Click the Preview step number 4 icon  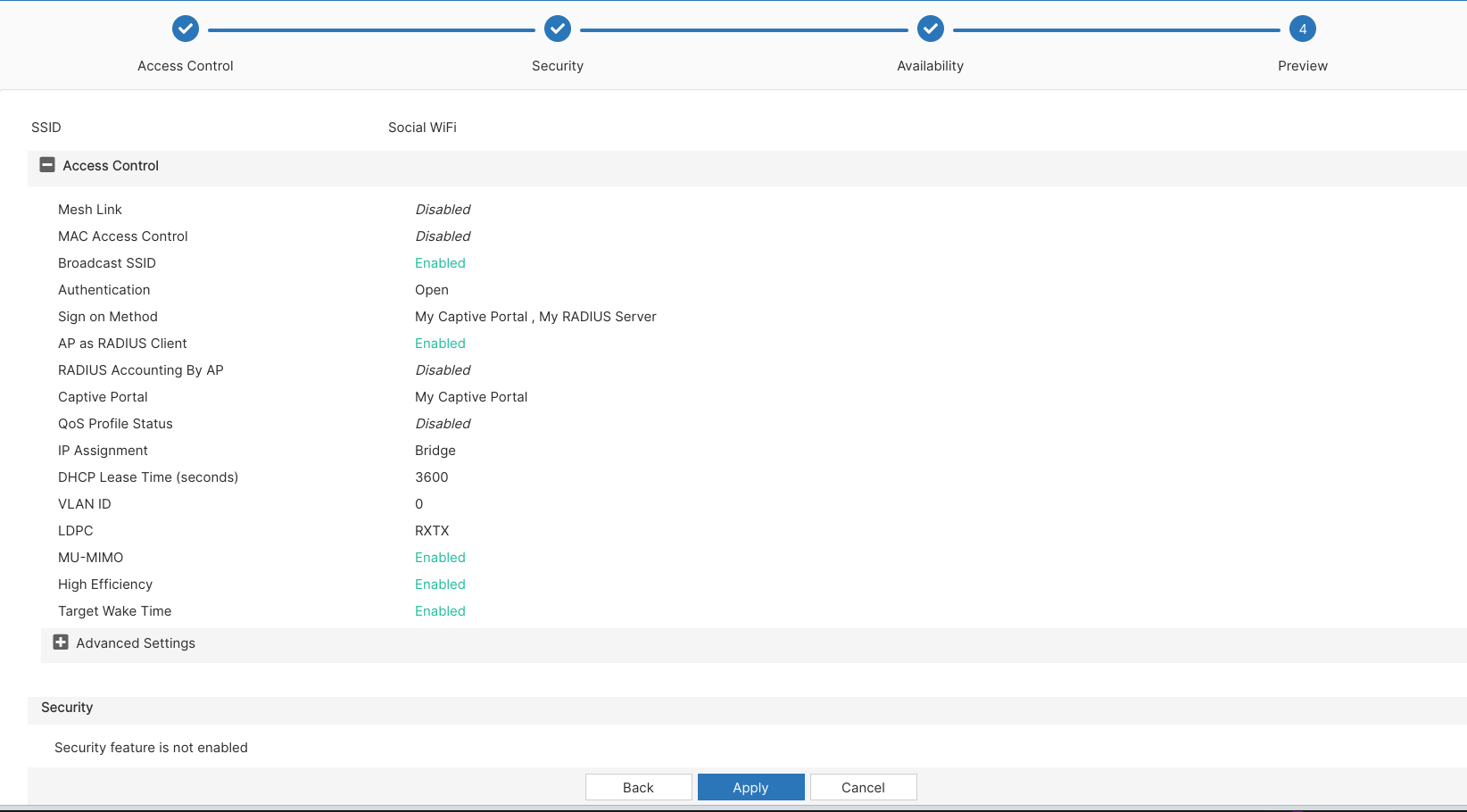[1303, 29]
